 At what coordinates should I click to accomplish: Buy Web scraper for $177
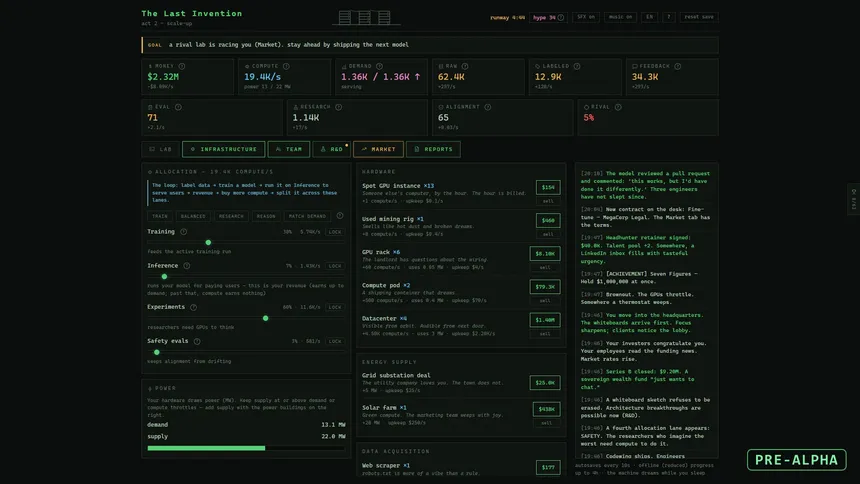click(548, 468)
